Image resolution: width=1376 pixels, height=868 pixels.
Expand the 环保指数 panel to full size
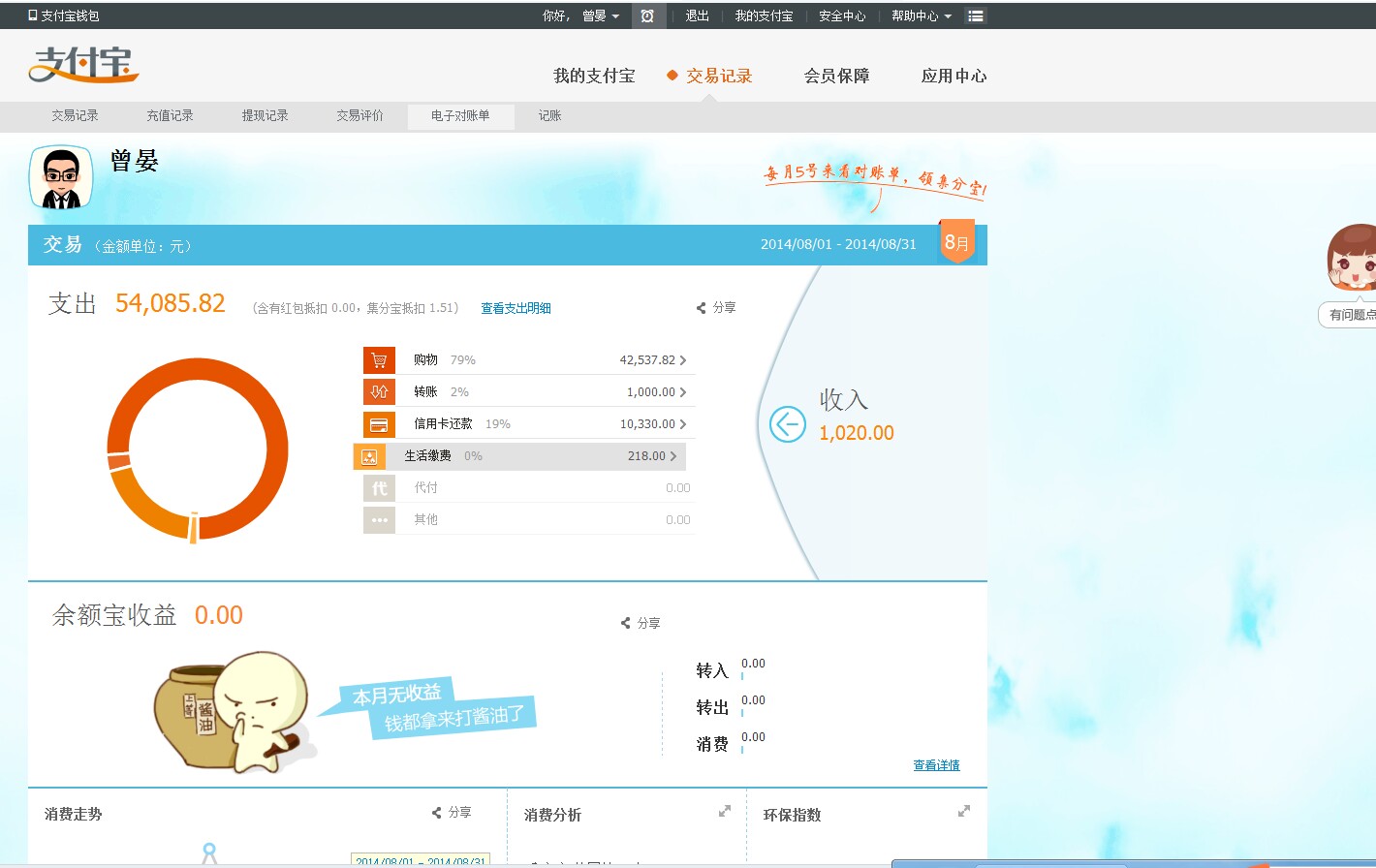pyautogui.click(x=964, y=812)
